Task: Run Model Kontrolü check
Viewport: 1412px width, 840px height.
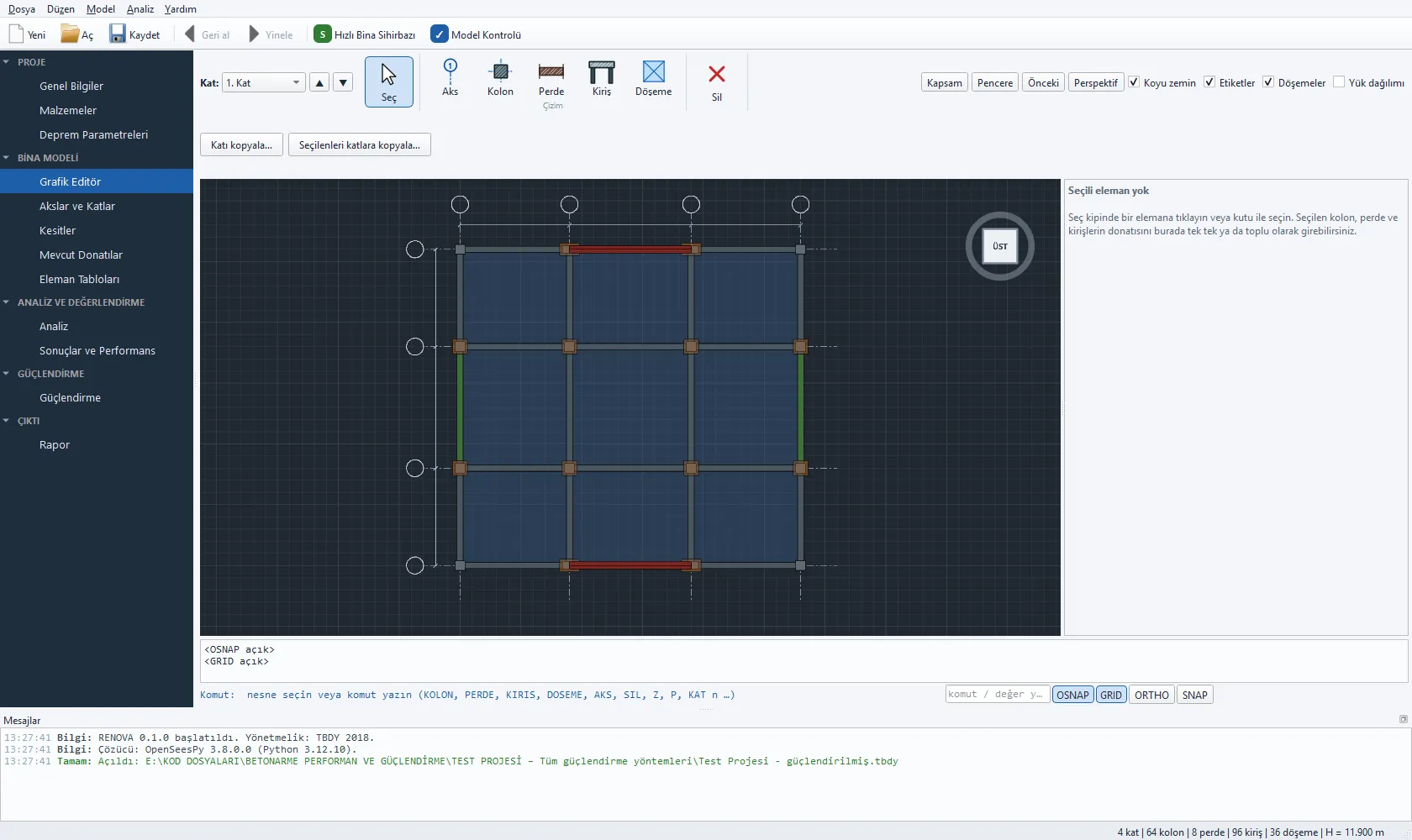Action: (476, 34)
